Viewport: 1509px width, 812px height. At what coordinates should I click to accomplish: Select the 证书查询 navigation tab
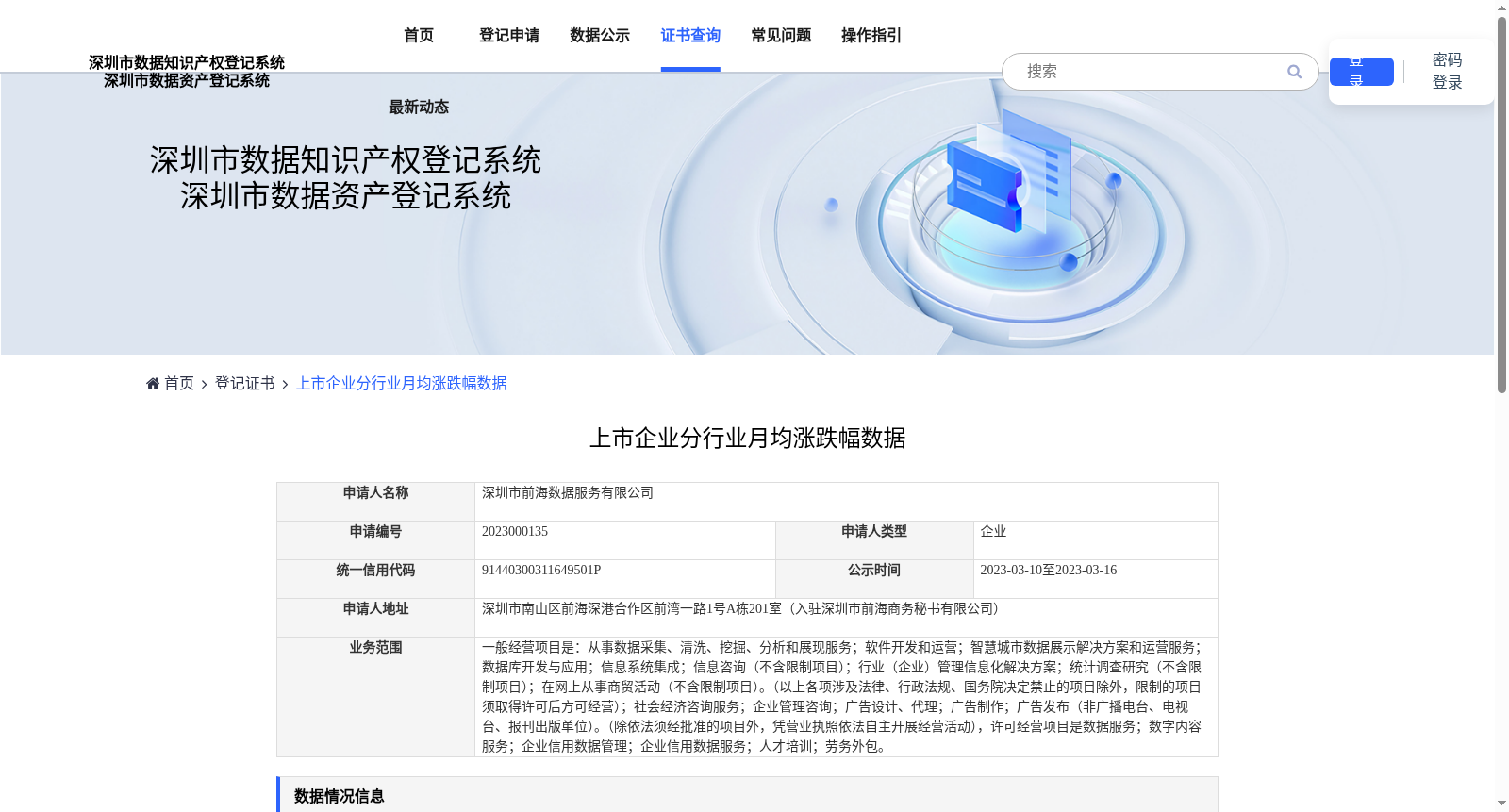click(690, 36)
